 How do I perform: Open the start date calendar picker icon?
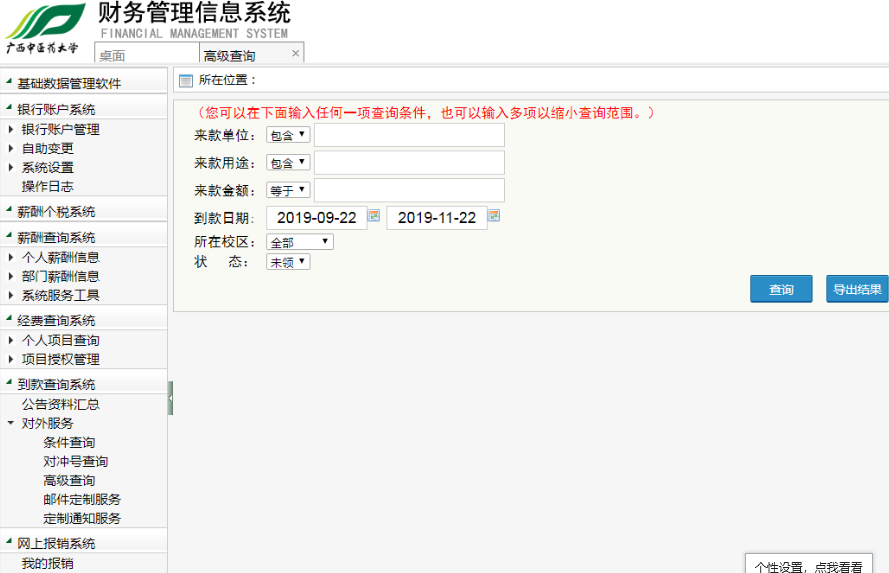[x=374, y=216]
